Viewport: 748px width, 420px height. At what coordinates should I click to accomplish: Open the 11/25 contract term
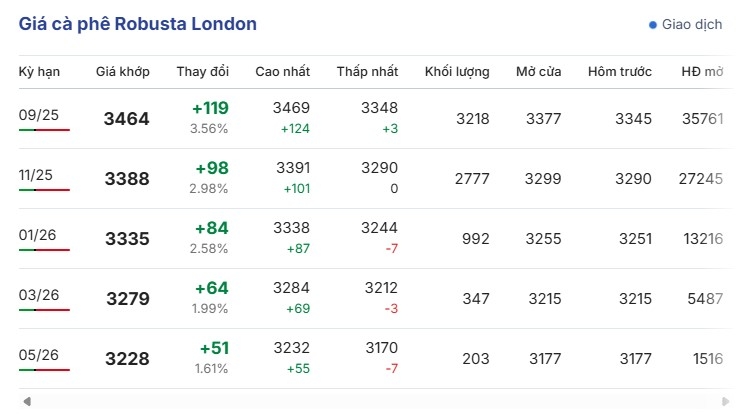pyautogui.click(x=36, y=175)
